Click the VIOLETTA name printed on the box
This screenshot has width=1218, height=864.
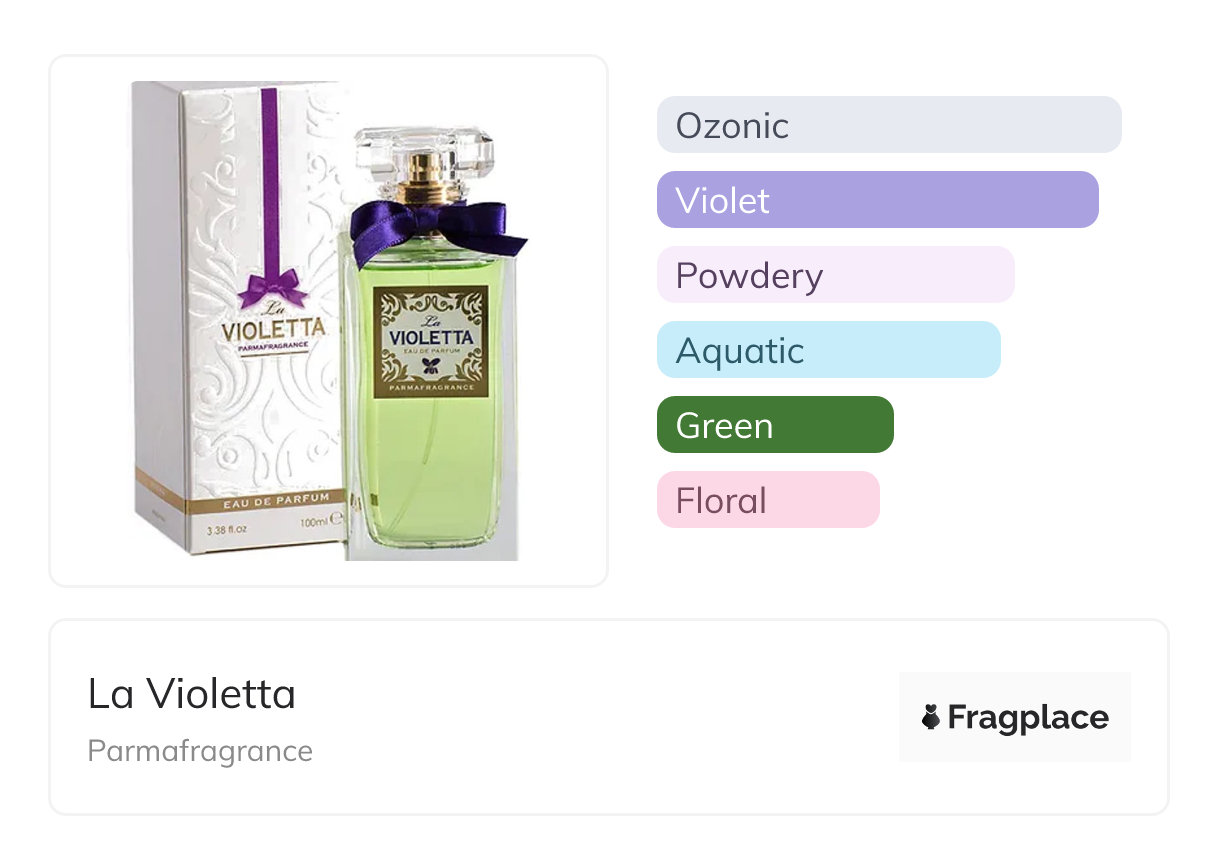(x=273, y=328)
